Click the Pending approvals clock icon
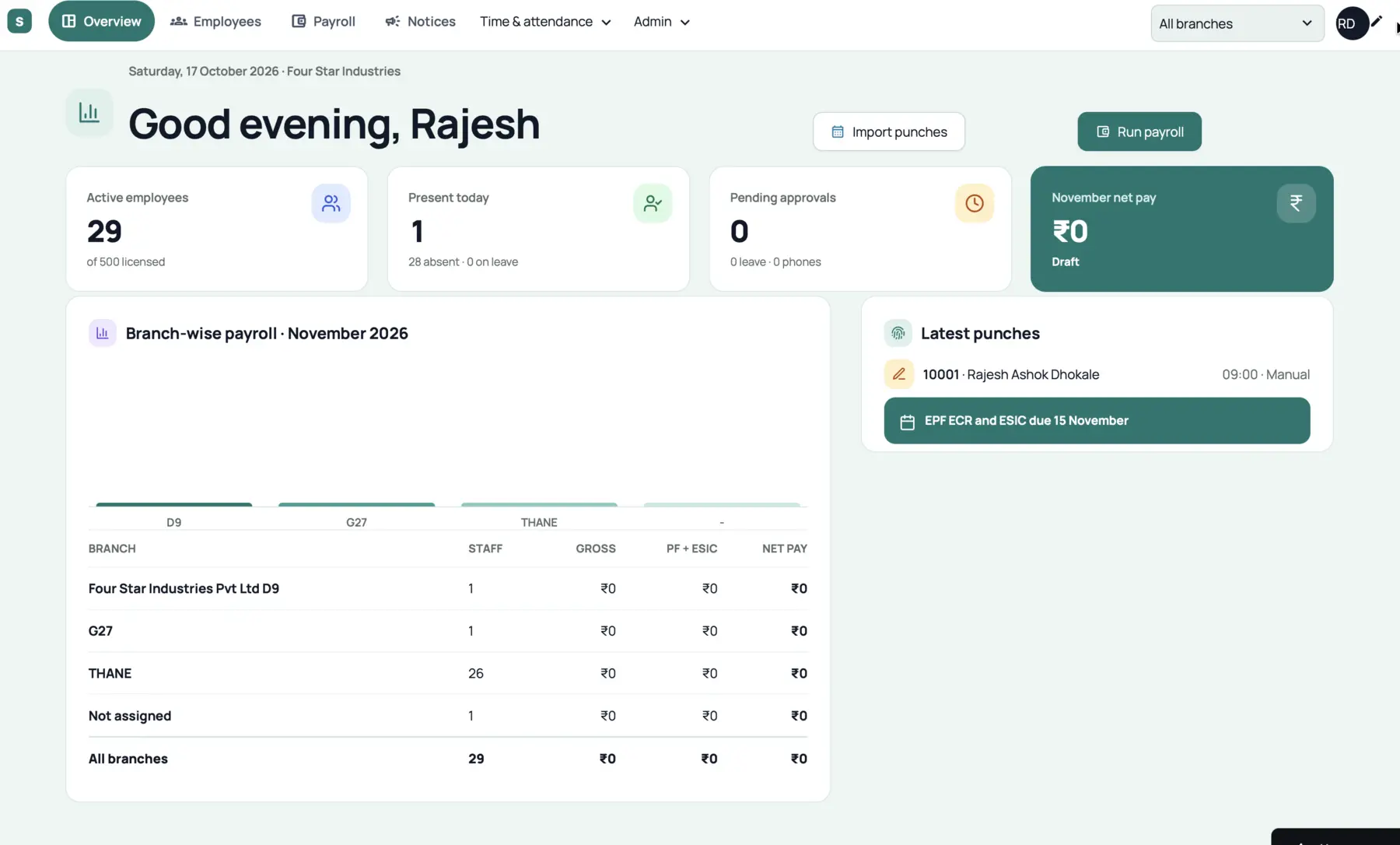The height and width of the screenshot is (845, 1400). pyautogui.click(x=975, y=203)
